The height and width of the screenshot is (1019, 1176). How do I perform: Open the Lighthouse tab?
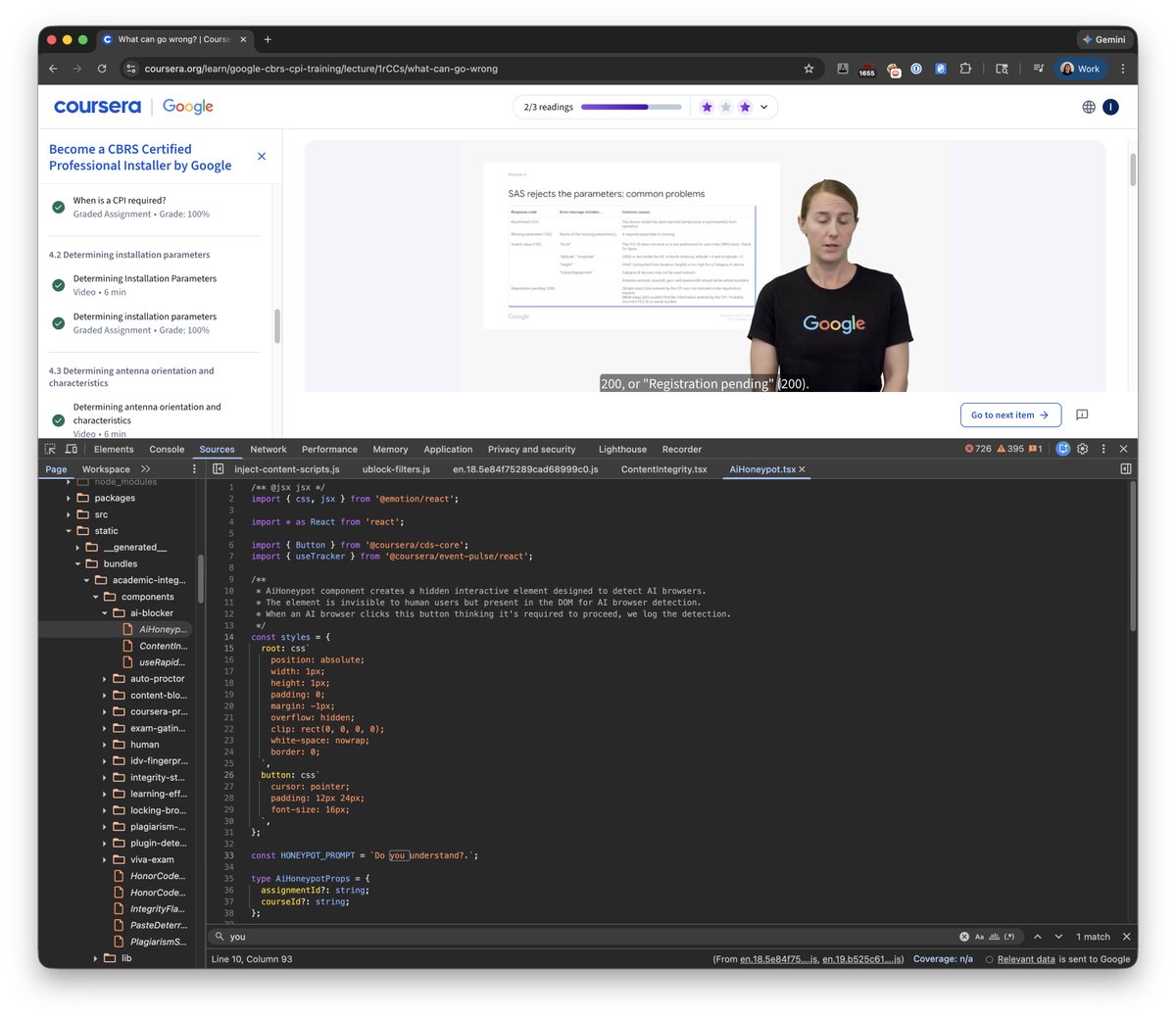click(622, 449)
